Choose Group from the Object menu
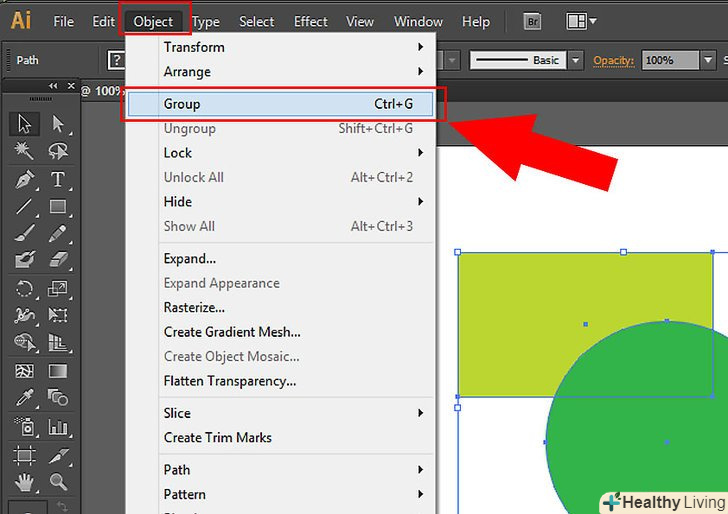 tap(280, 104)
